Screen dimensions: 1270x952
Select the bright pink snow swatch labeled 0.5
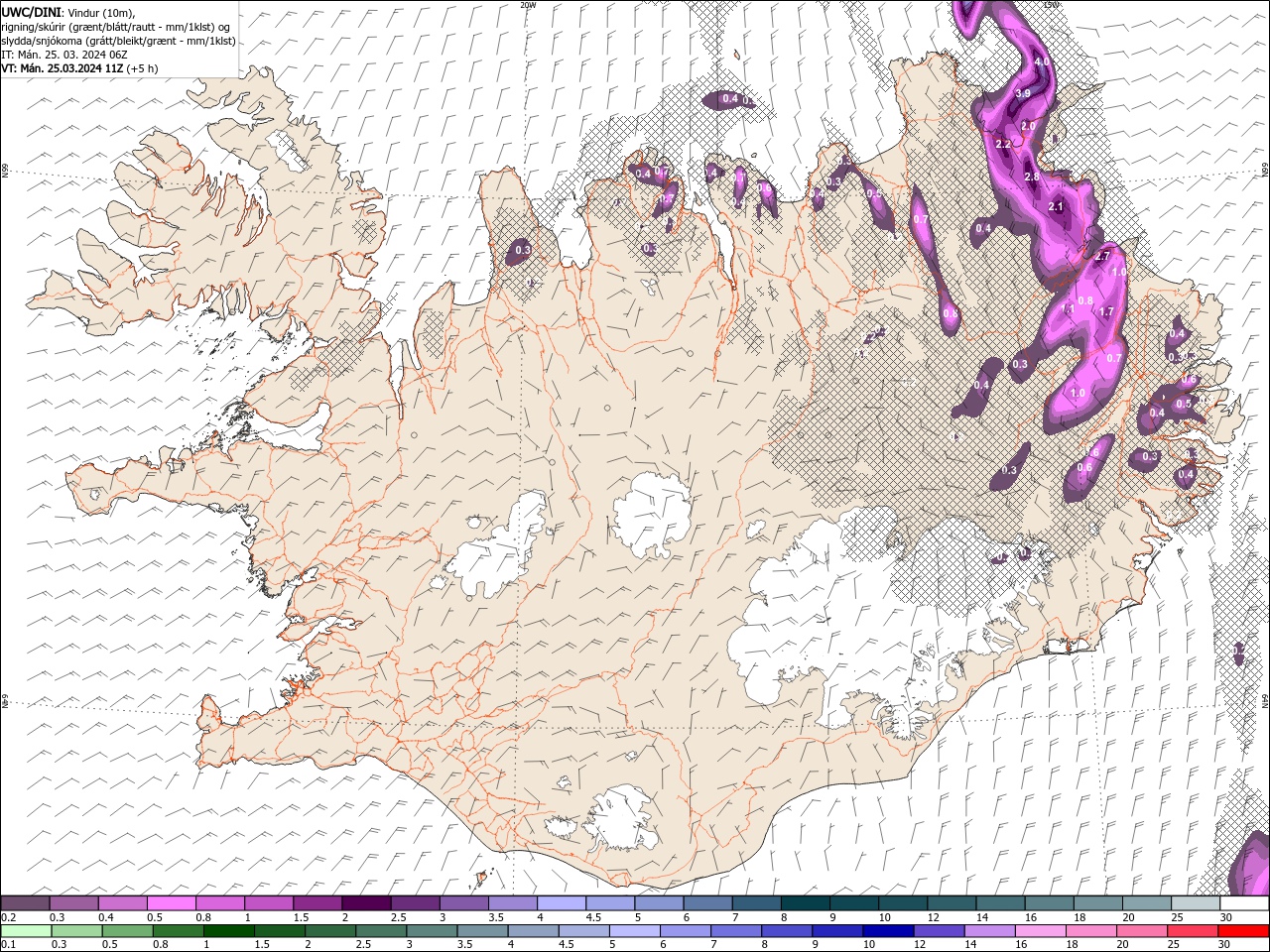click(171, 902)
